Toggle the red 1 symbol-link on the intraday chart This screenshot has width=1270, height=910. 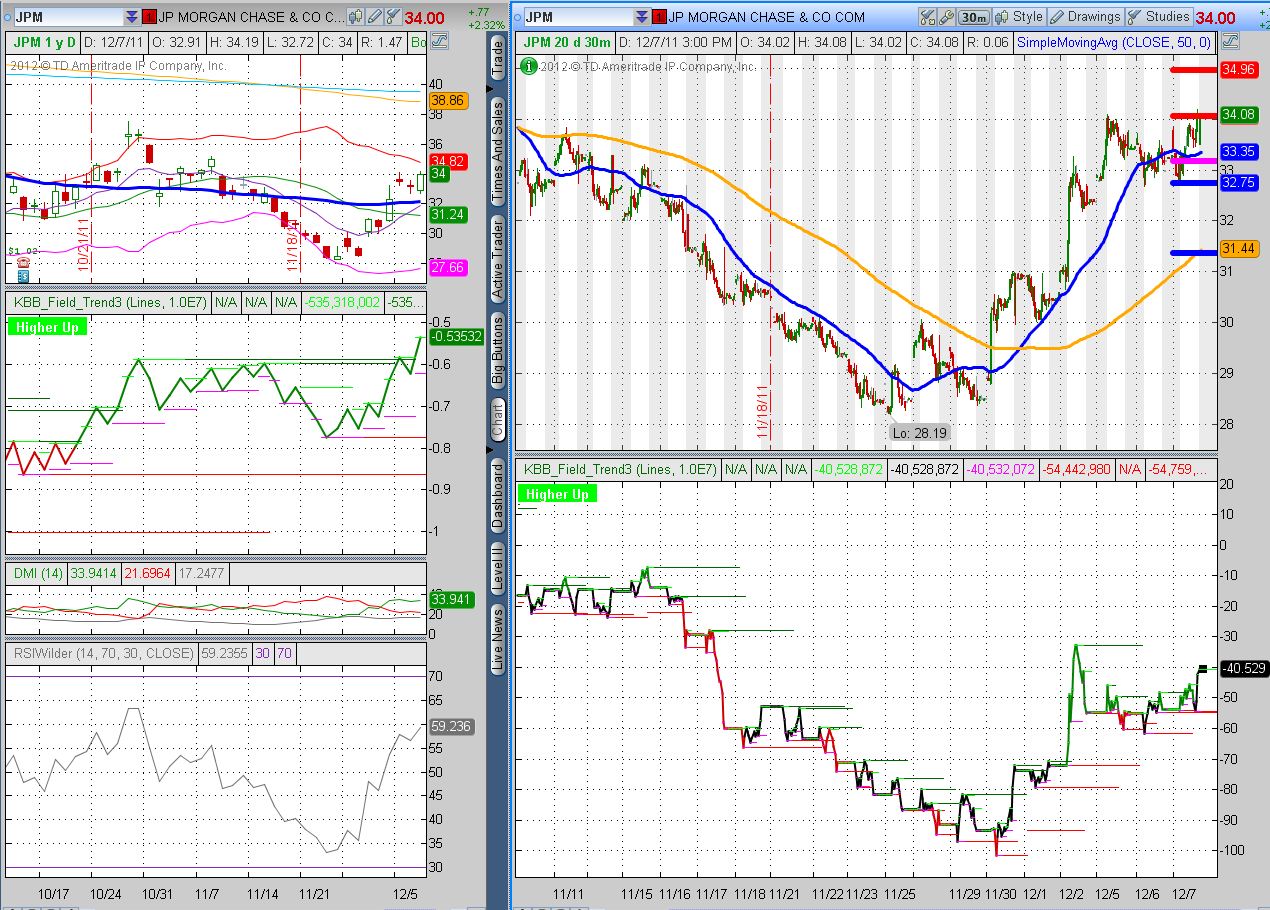[659, 16]
